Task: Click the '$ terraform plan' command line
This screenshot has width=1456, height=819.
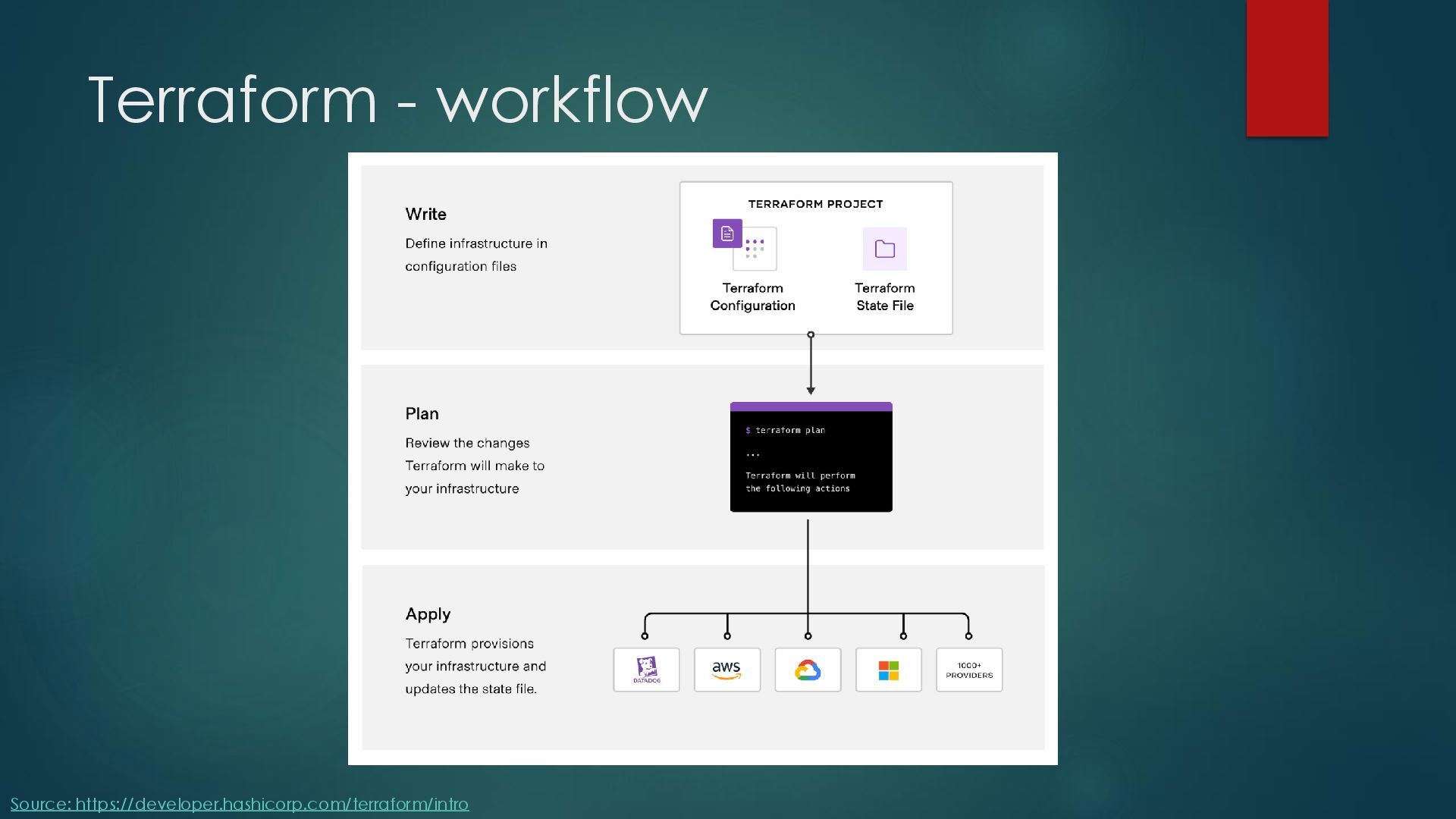Action: coord(786,430)
